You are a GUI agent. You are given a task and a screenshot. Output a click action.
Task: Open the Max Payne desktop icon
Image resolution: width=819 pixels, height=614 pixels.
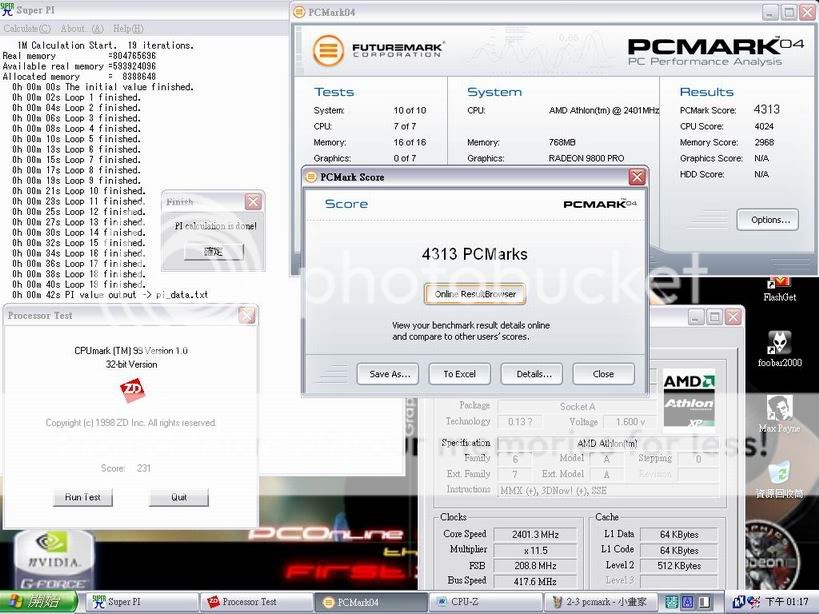(x=779, y=409)
